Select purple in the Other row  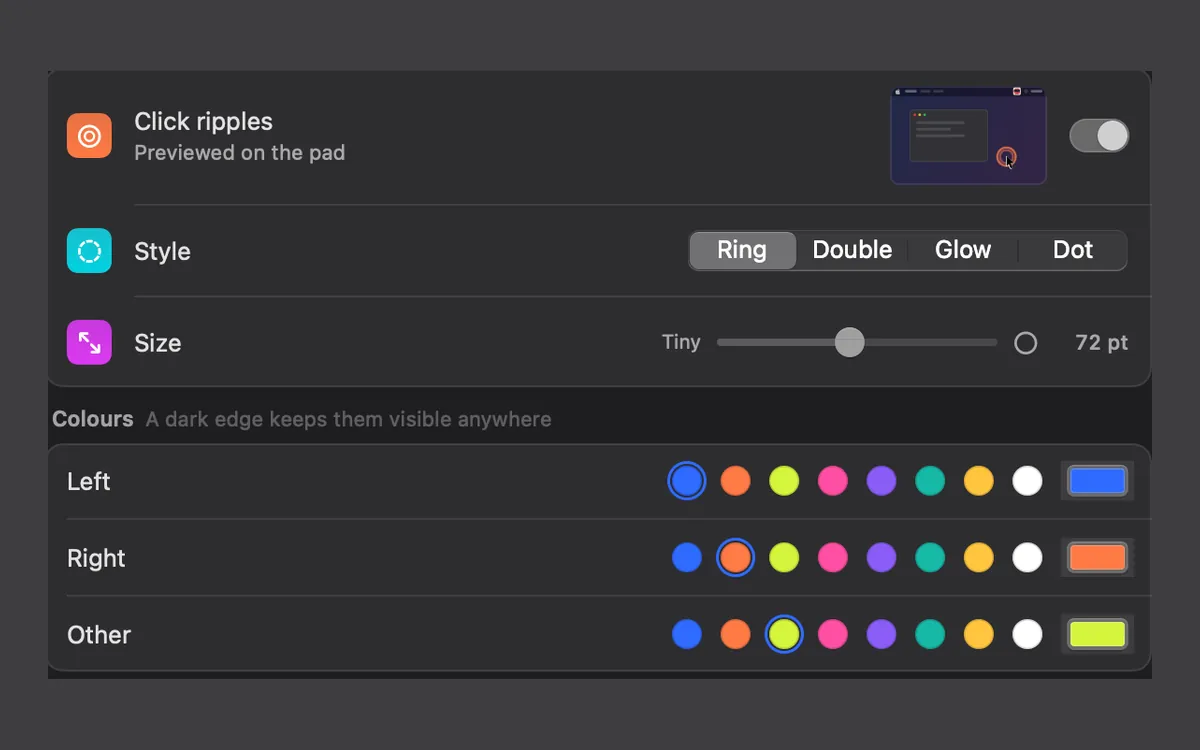pyautogui.click(x=881, y=634)
